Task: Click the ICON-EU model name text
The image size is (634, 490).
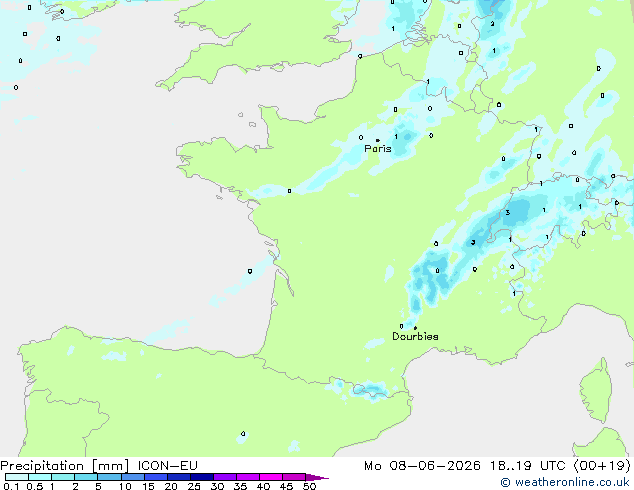Action: point(167,466)
